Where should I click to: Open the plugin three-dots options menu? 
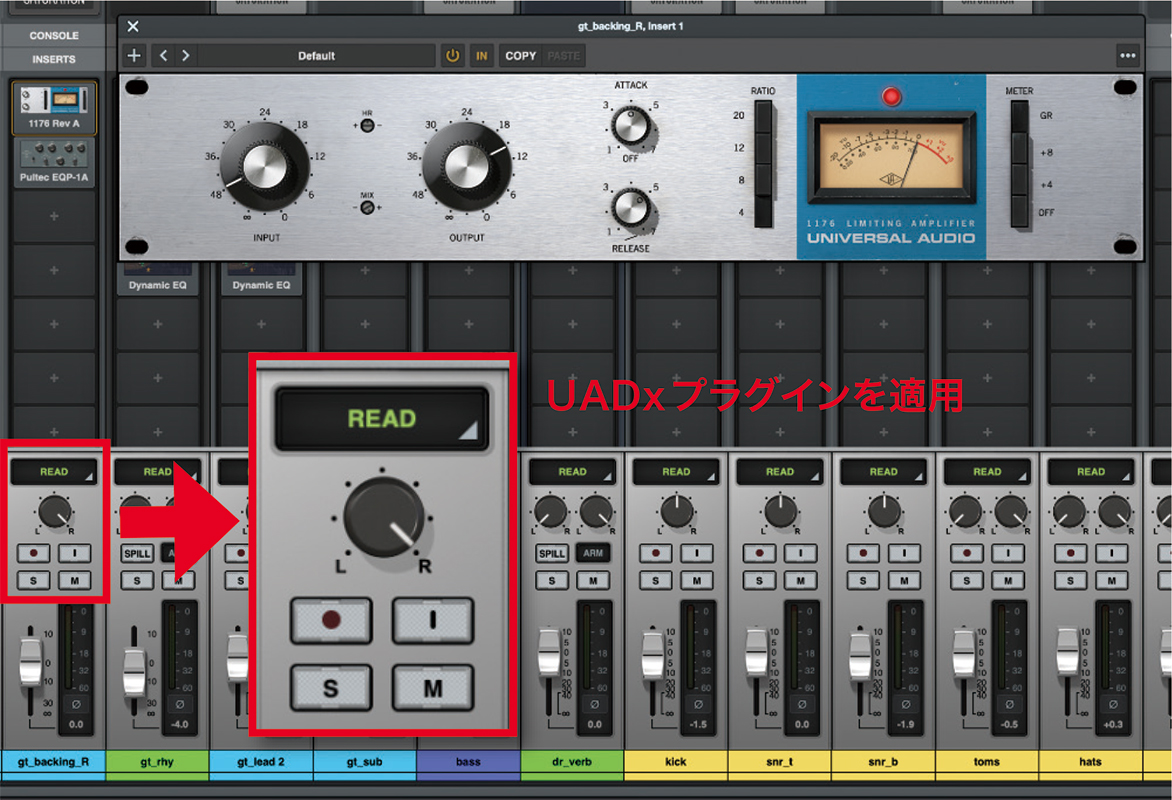point(1127,55)
